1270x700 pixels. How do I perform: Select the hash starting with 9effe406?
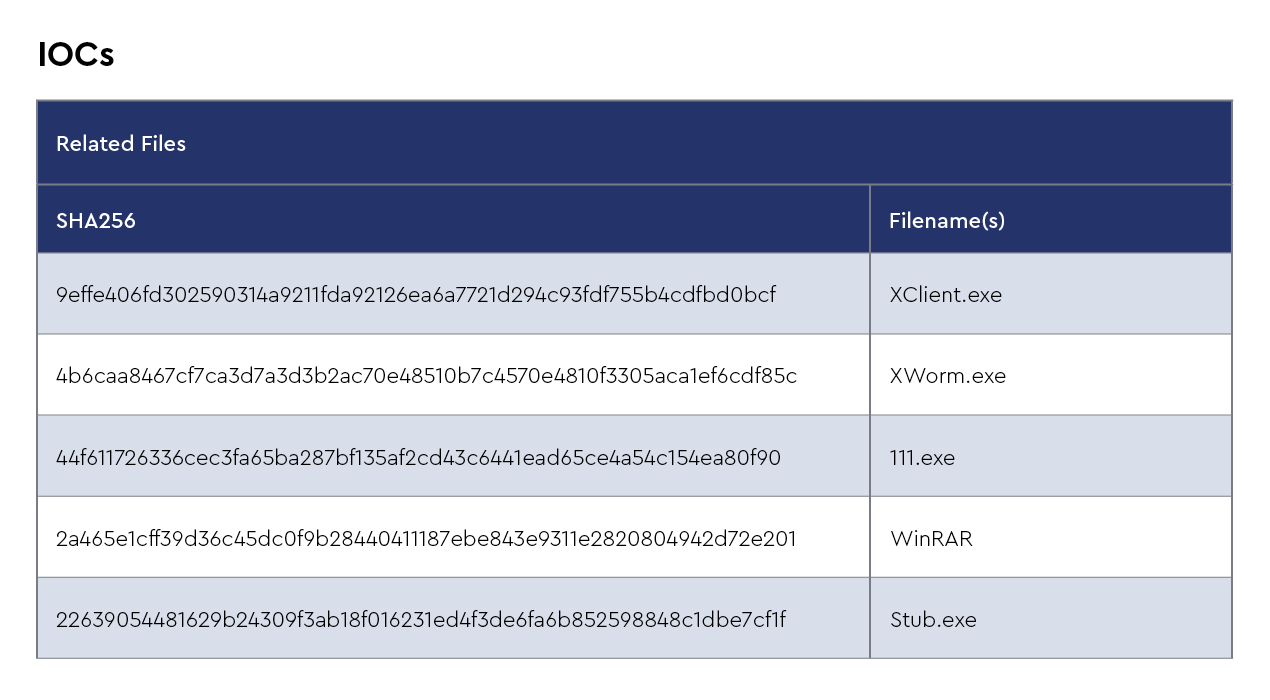(416, 295)
